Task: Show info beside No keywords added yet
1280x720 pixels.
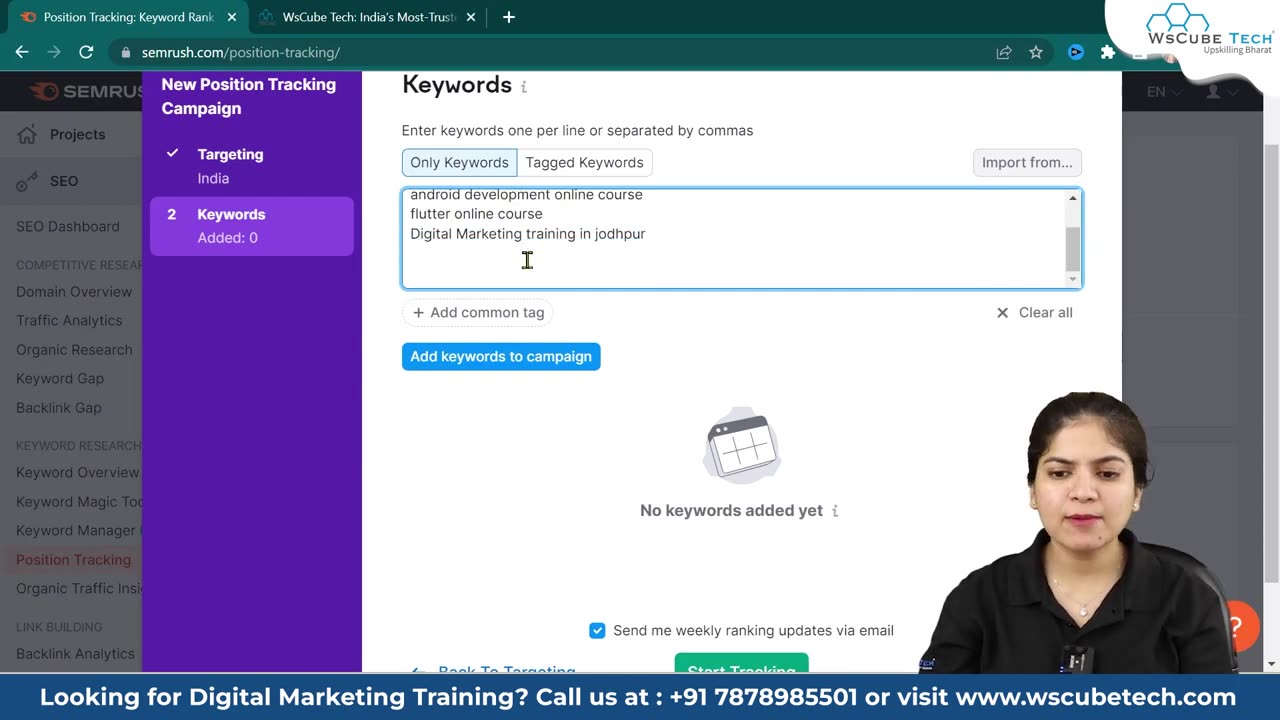Action: [x=835, y=511]
